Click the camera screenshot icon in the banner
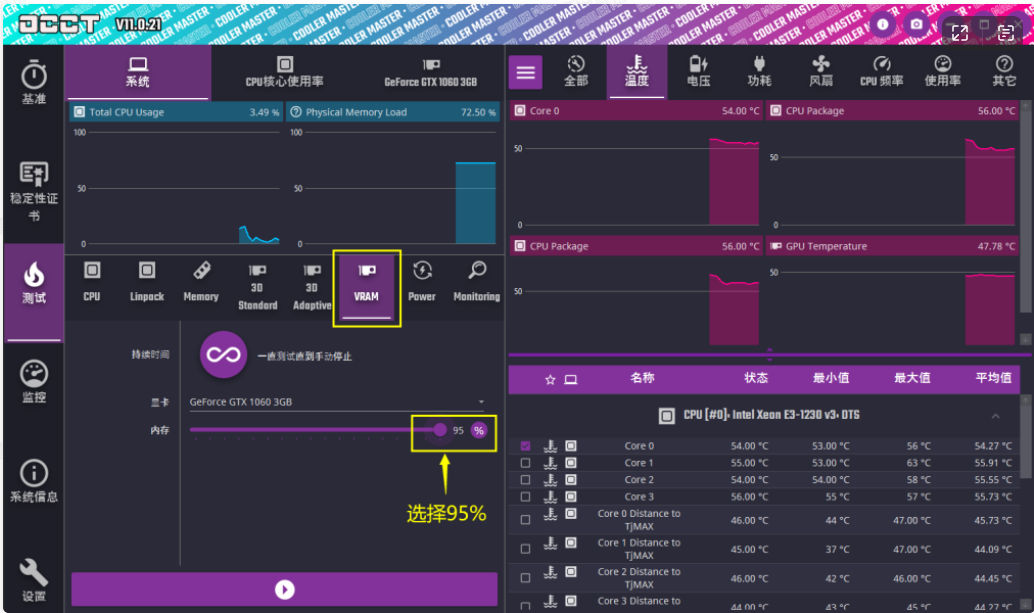Image resolution: width=1034 pixels, height=613 pixels. pos(917,25)
